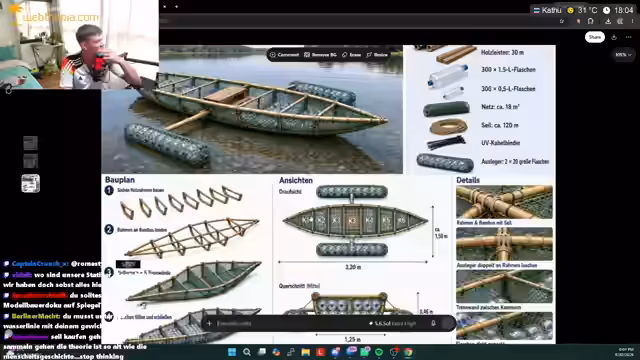Open Windows Start menu on taskbar
The image size is (640, 360).
coord(232,352)
